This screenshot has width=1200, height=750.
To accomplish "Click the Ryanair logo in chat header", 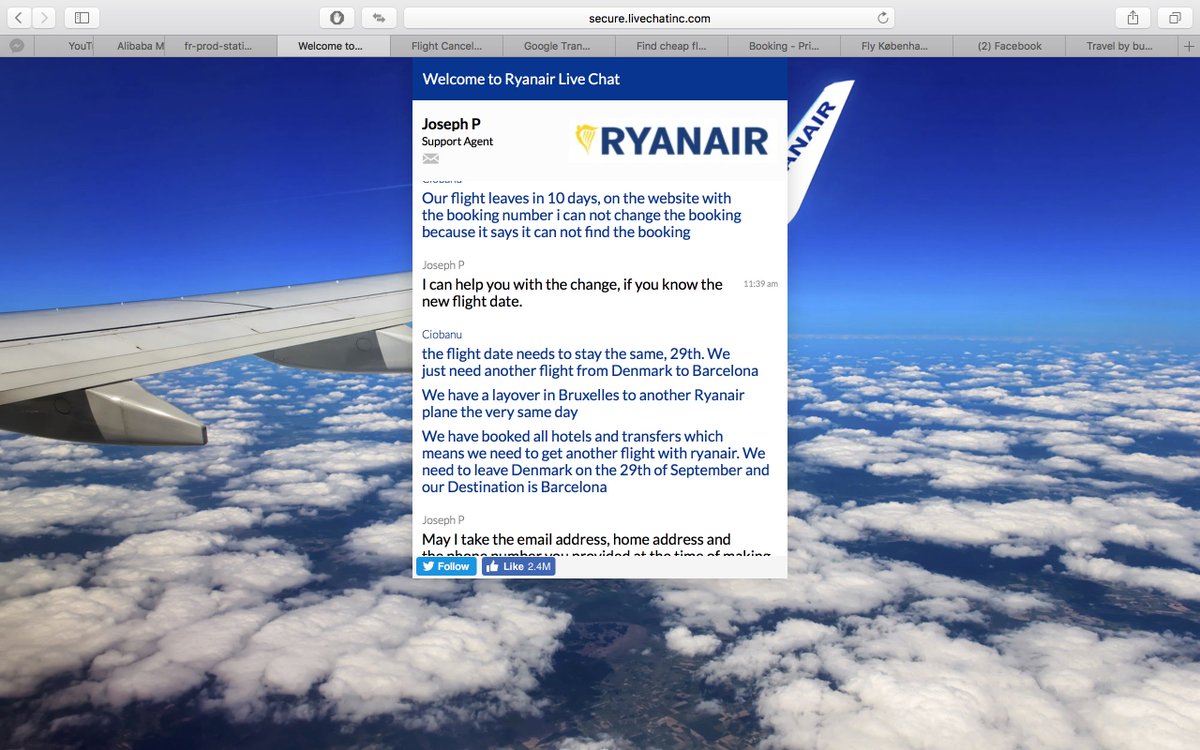I will [673, 141].
